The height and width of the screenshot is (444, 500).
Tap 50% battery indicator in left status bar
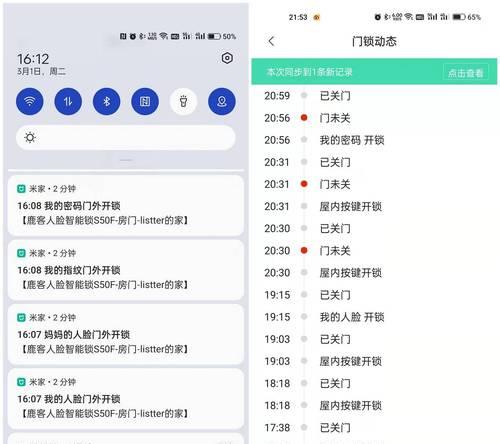(222, 36)
